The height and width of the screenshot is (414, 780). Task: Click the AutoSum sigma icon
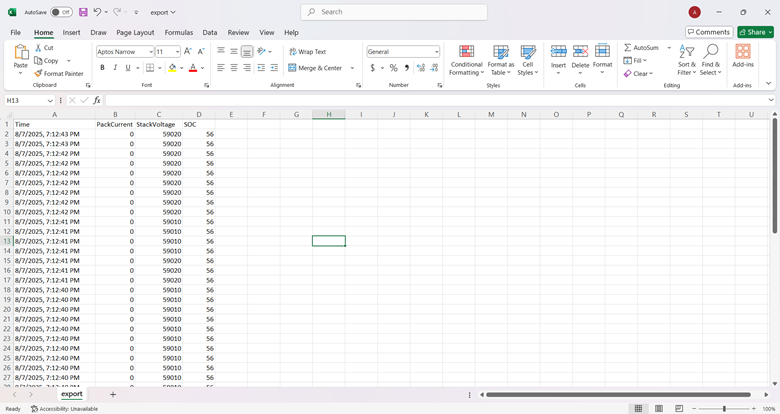click(628, 48)
